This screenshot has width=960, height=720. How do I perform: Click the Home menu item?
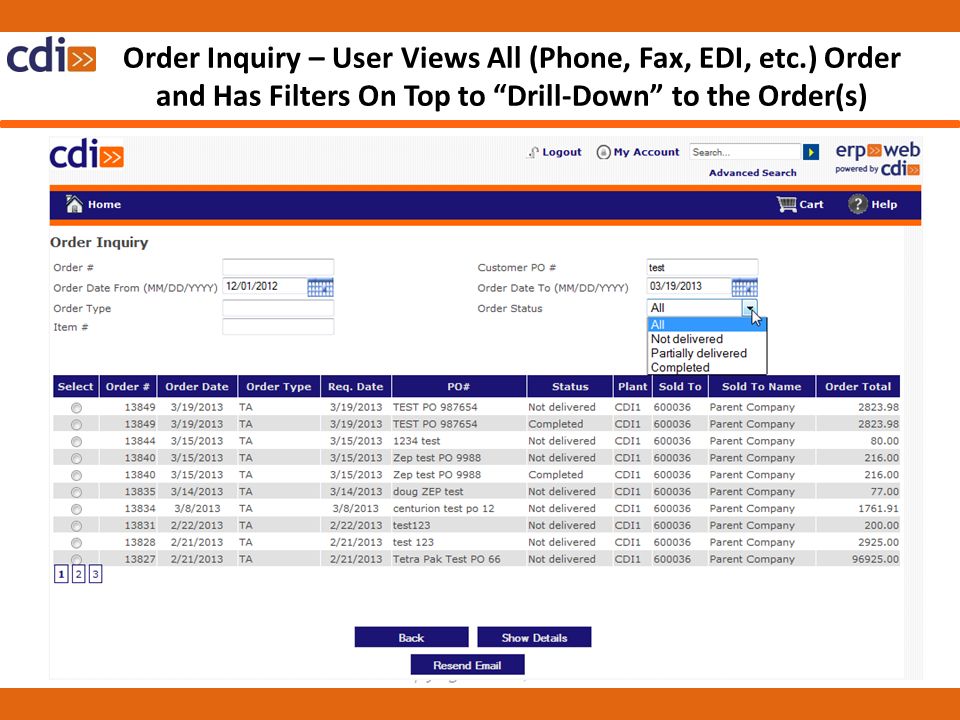click(104, 204)
